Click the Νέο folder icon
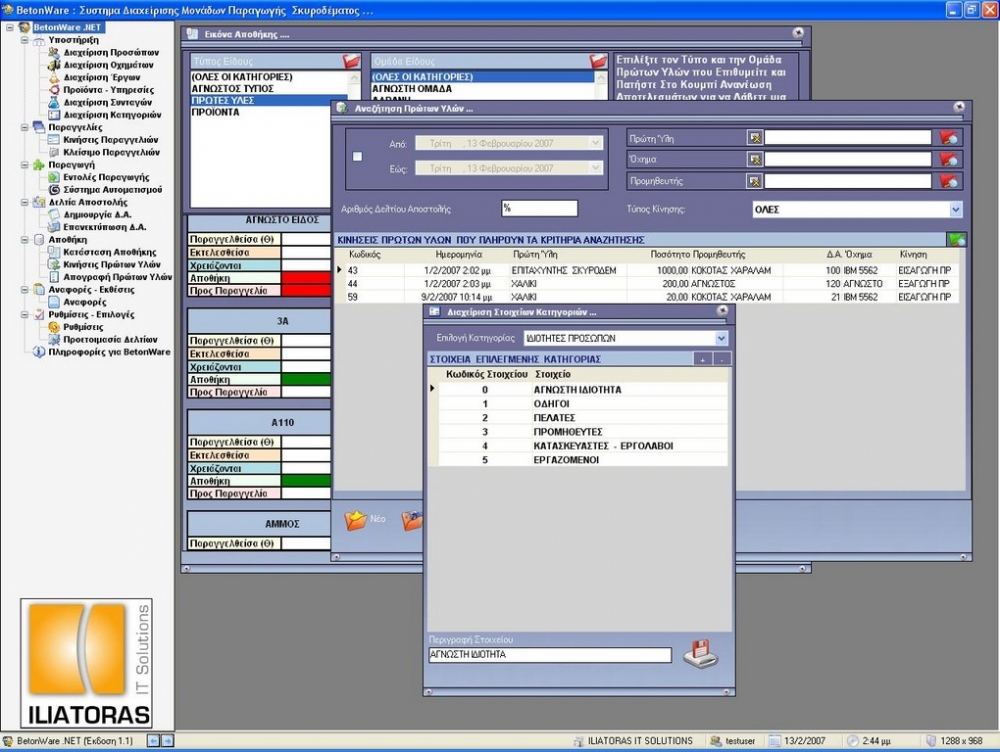The width and height of the screenshot is (1000, 752). 356,520
